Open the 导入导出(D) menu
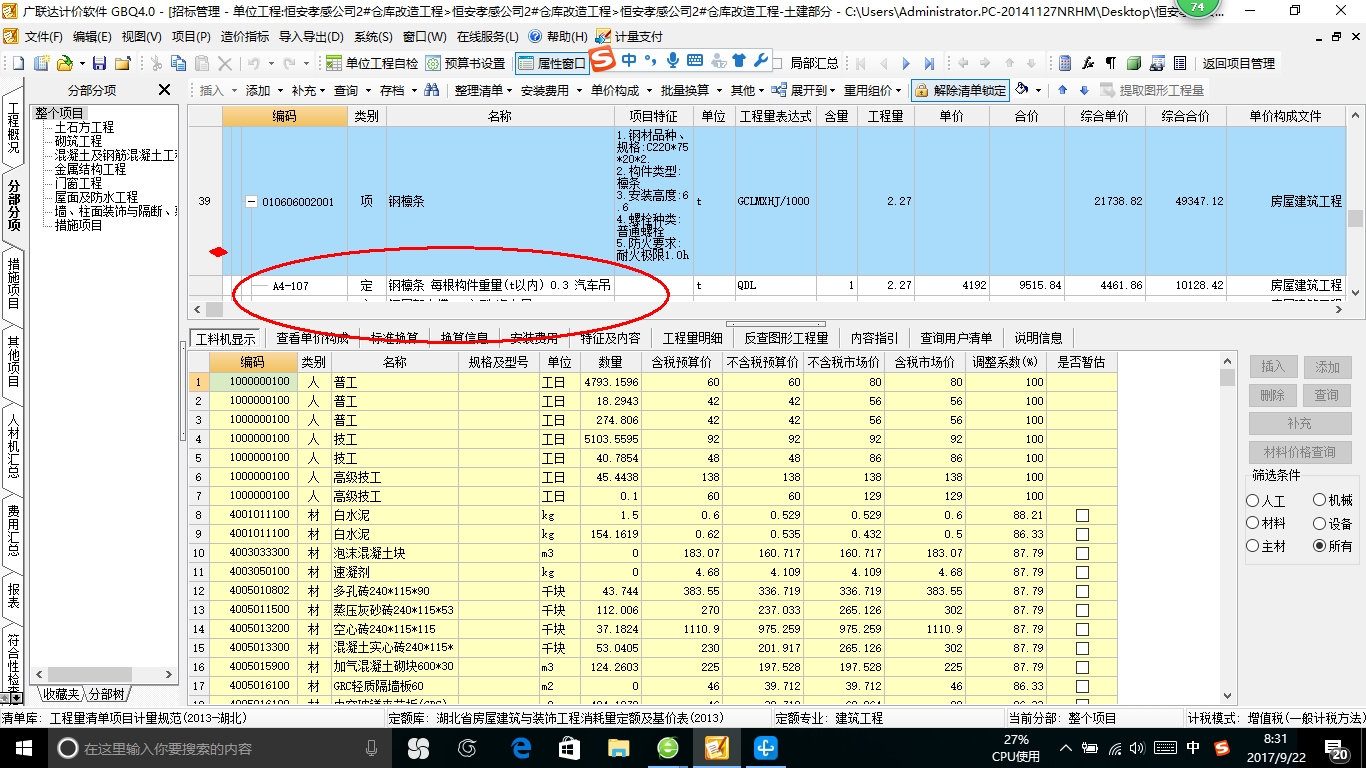The height and width of the screenshot is (768, 1366). coord(310,36)
